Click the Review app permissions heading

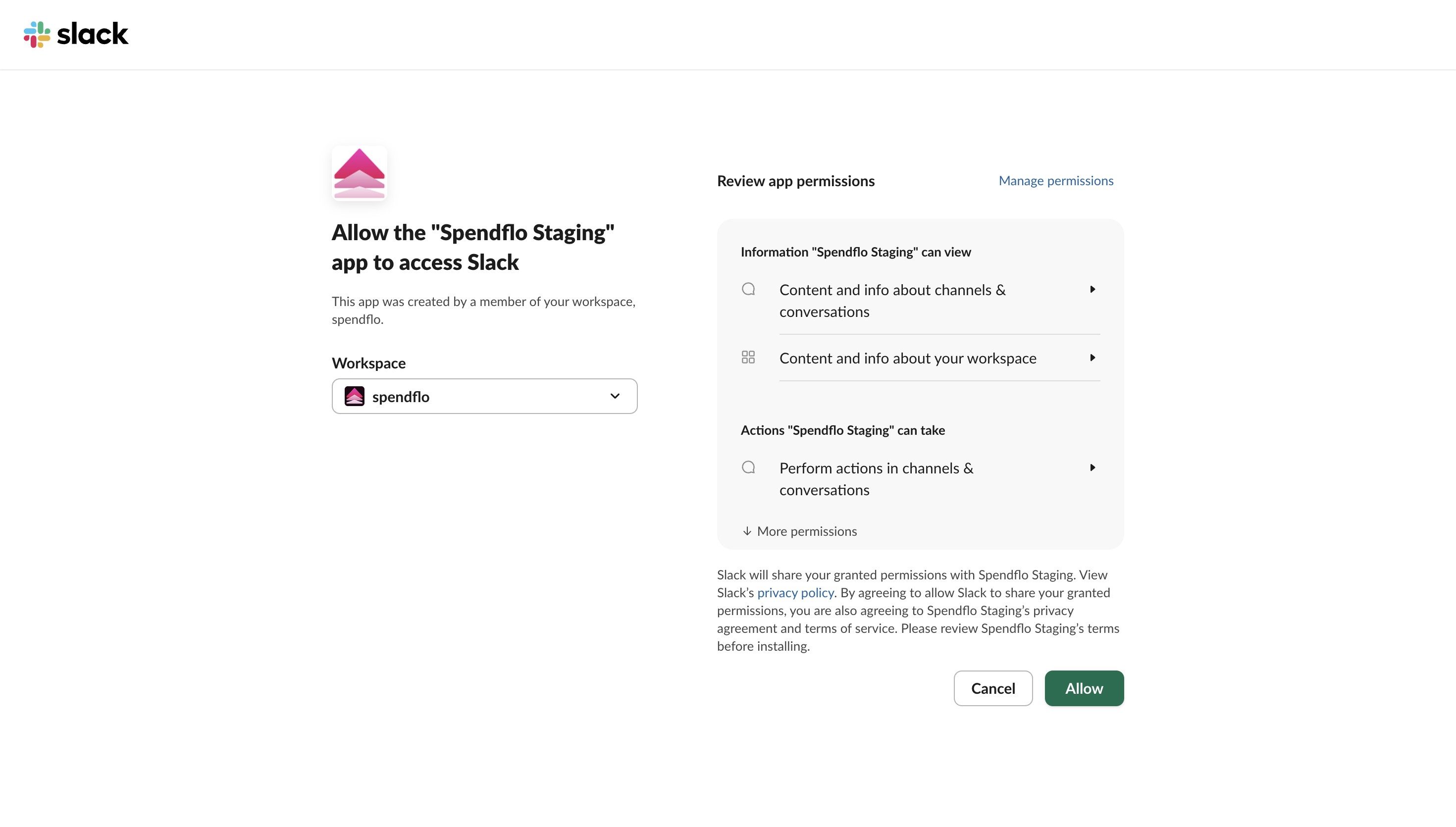(x=795, y=181)
